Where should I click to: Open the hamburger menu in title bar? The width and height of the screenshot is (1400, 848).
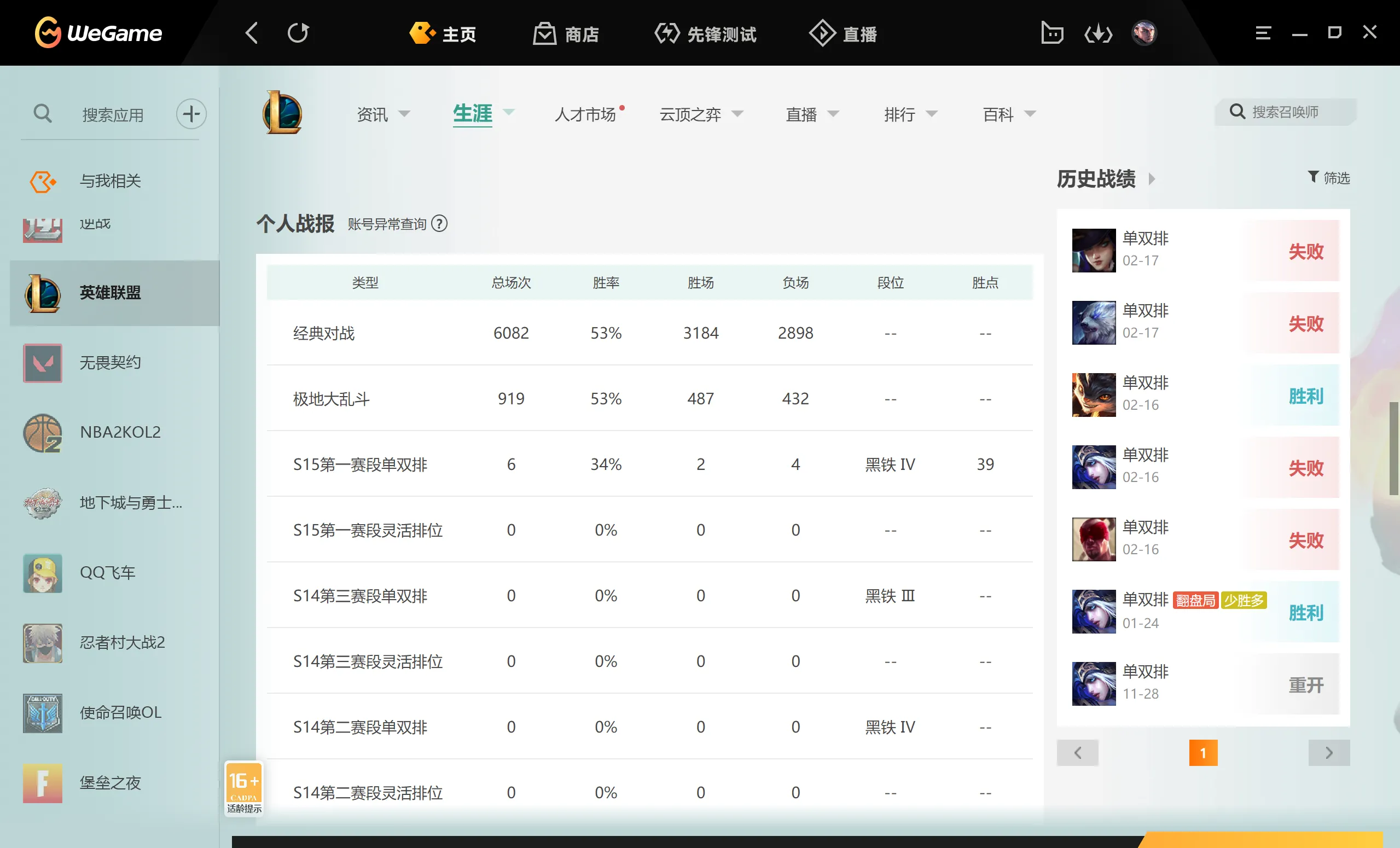(x=1263, y=33)
